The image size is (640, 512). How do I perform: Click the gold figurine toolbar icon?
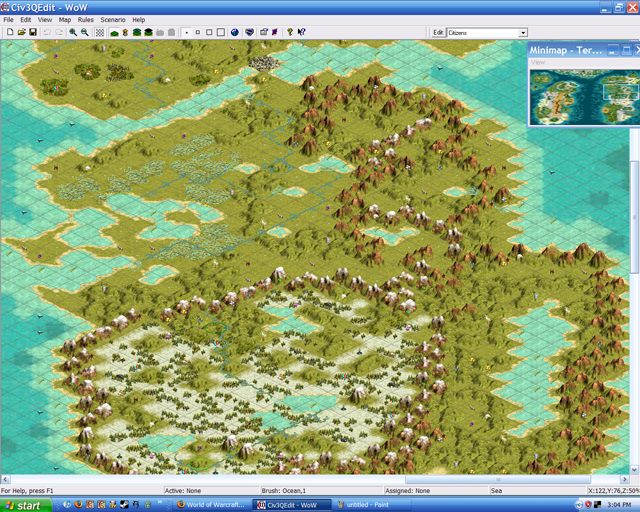(x=125, y=32)
